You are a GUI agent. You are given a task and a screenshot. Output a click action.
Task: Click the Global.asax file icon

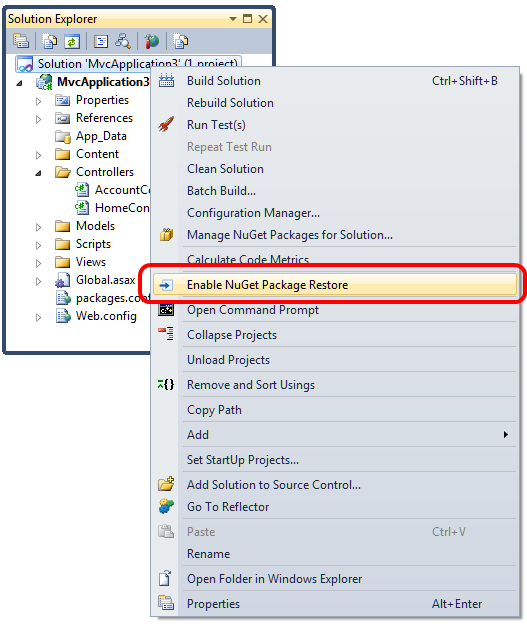point(62,280)
